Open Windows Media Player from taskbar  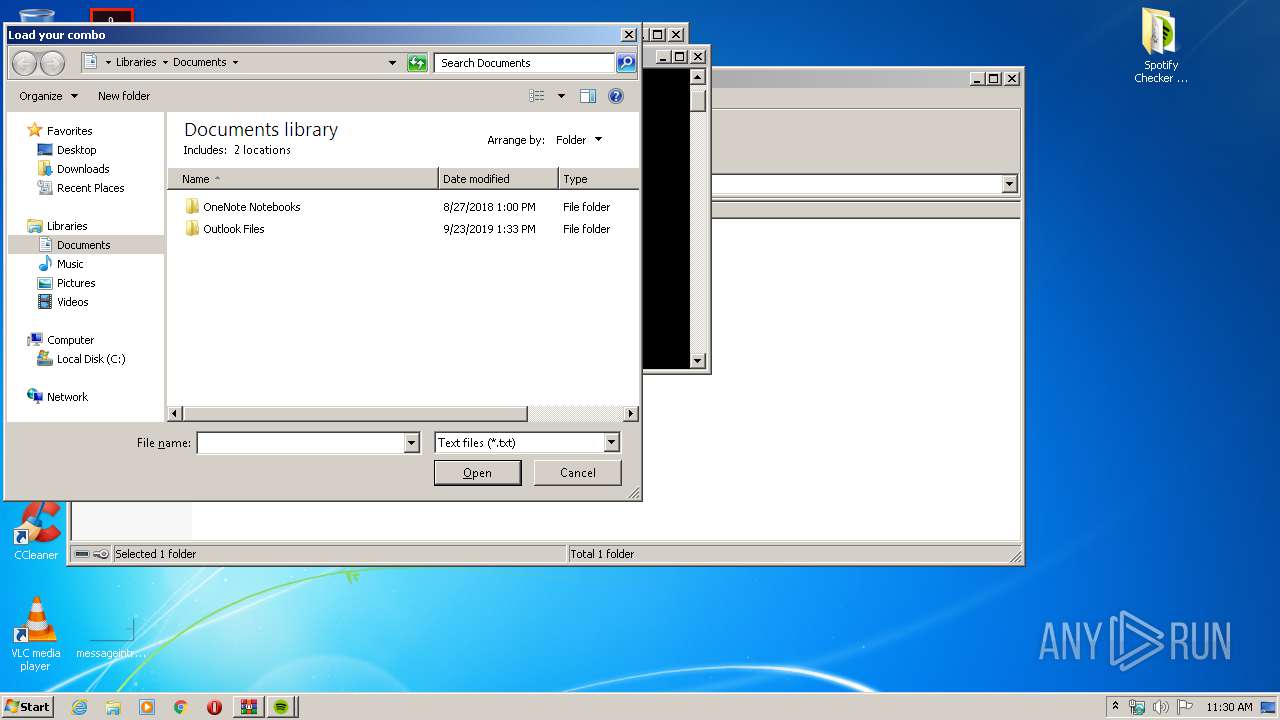pyautogui.click(x=147, y=707)
